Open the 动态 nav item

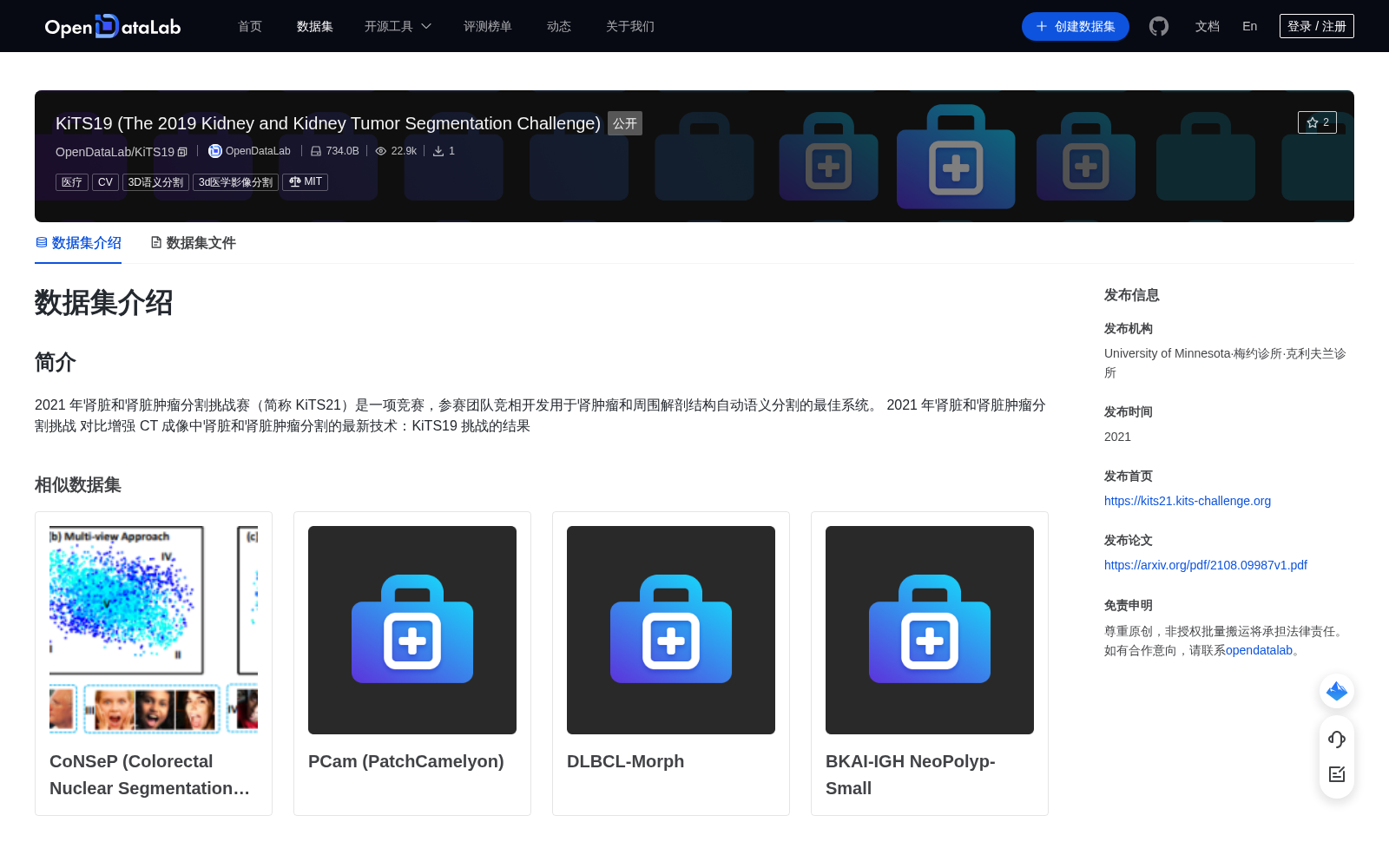559,26
